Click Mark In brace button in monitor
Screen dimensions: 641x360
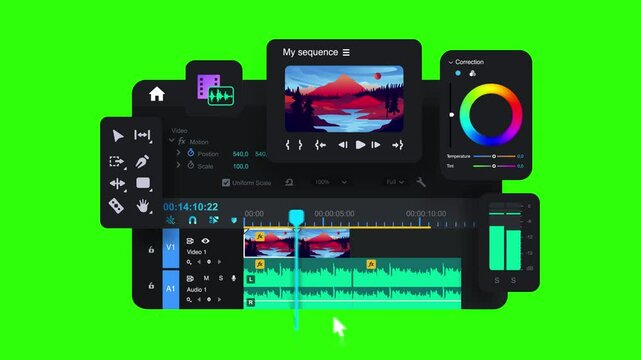[287, 145]
